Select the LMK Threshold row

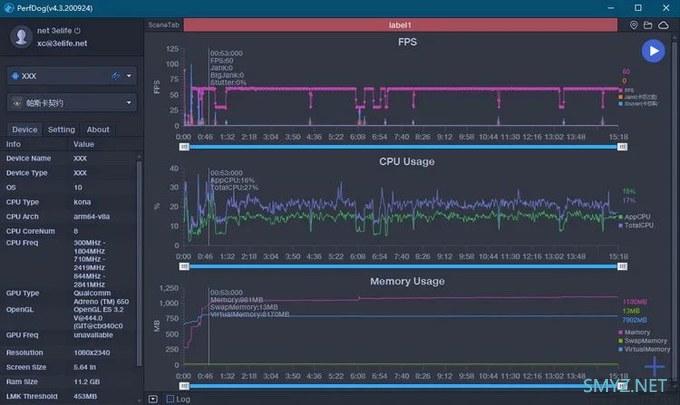coord(69,396)
